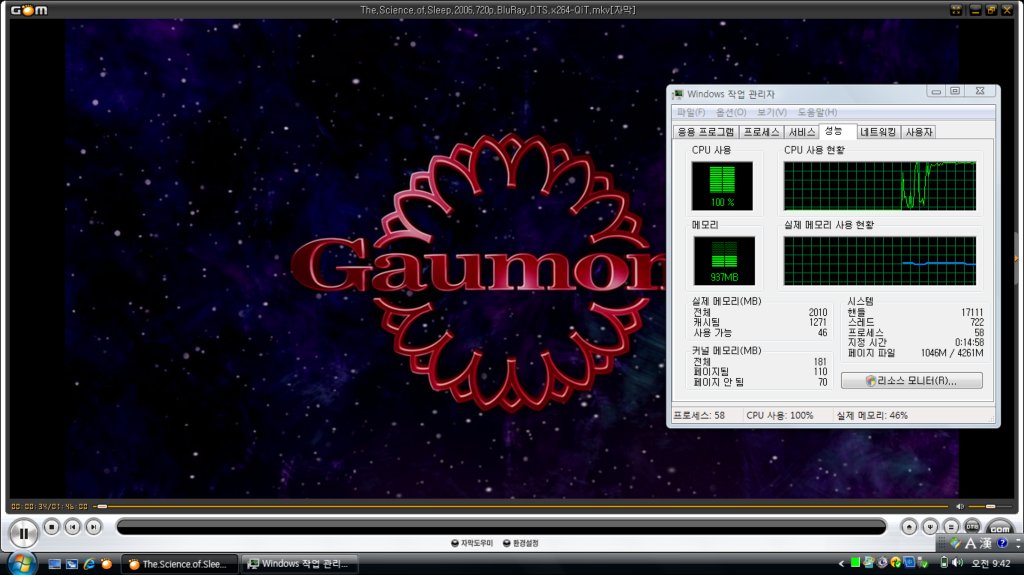Seek along the orange playback progress bar

[522, 506]
